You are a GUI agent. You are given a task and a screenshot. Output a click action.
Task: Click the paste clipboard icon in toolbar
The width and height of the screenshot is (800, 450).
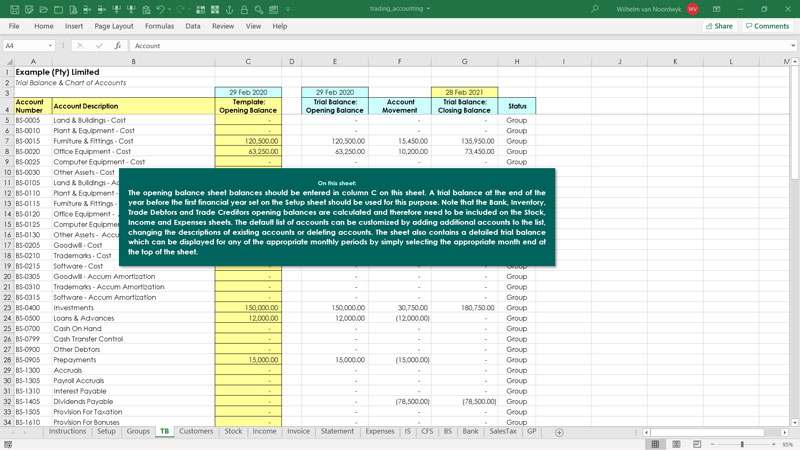146,9
